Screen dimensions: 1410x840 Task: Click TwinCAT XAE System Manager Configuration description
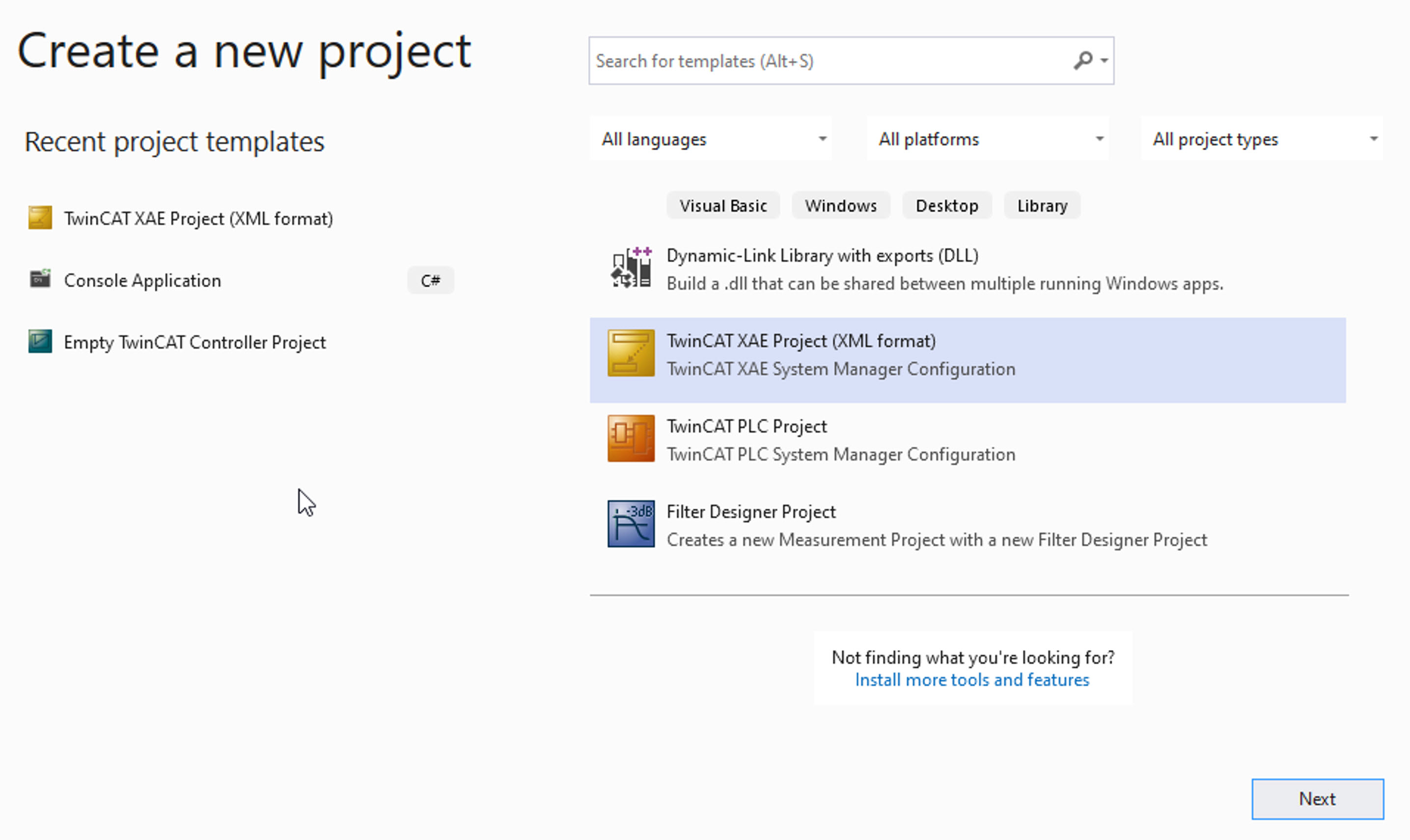click(x=841, y=369)
